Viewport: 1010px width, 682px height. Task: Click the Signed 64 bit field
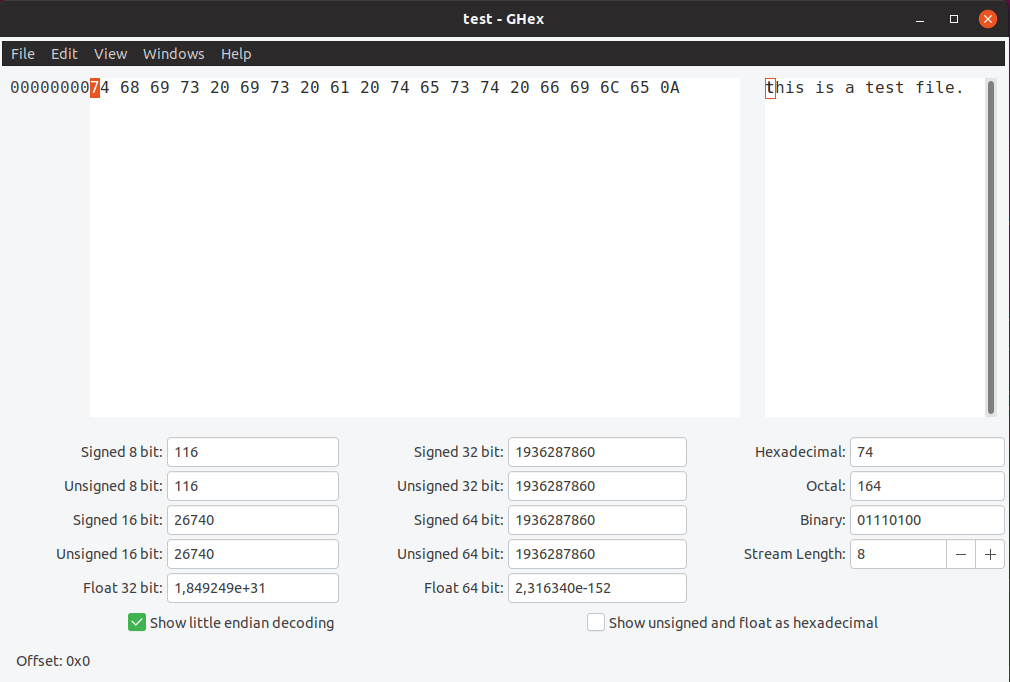[597, 520]
